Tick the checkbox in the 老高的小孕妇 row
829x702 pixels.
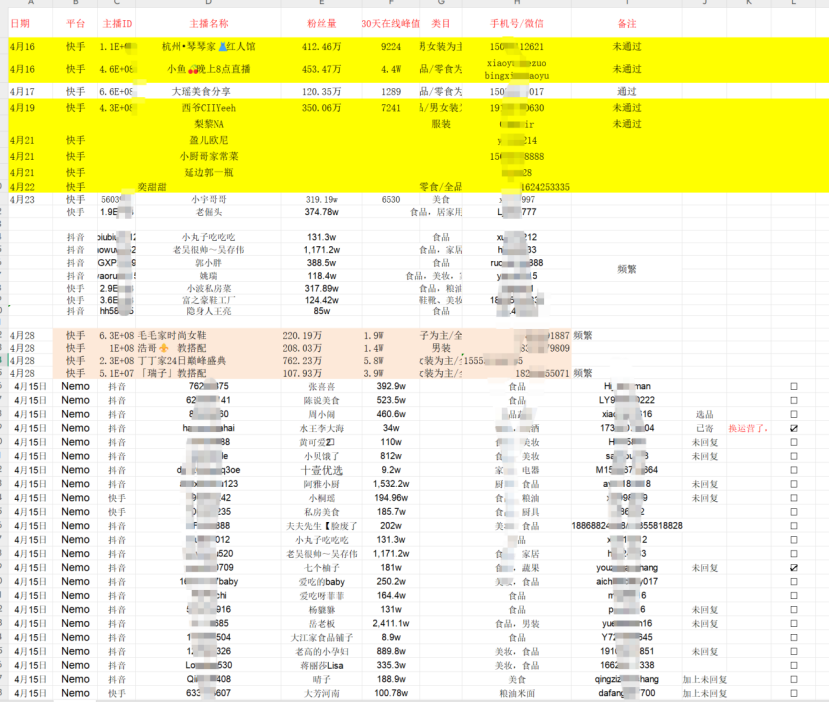click(794, 651)
